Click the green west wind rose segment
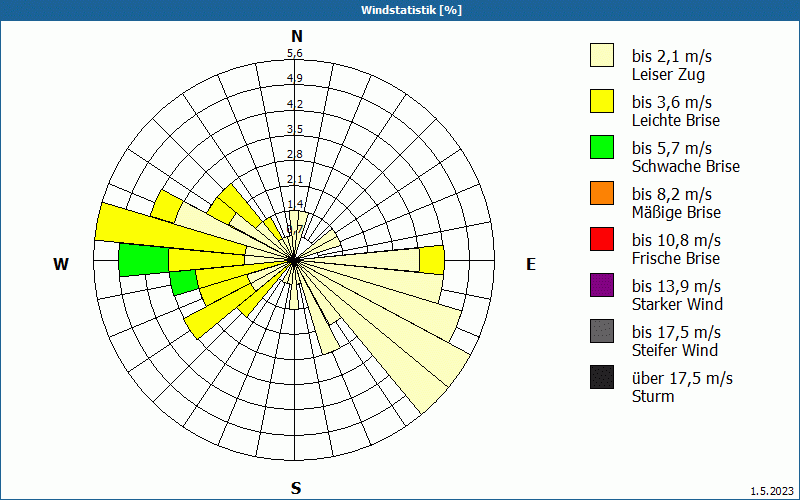Screen dimensions: 800x500 point(144,260)
